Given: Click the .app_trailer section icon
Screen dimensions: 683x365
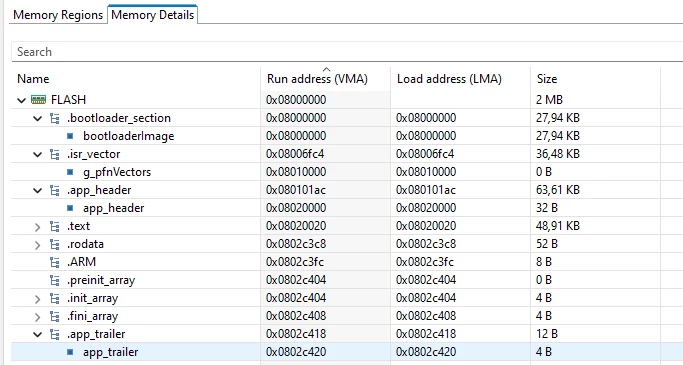Looking at the screenshot, I should (x=55, y=334).
